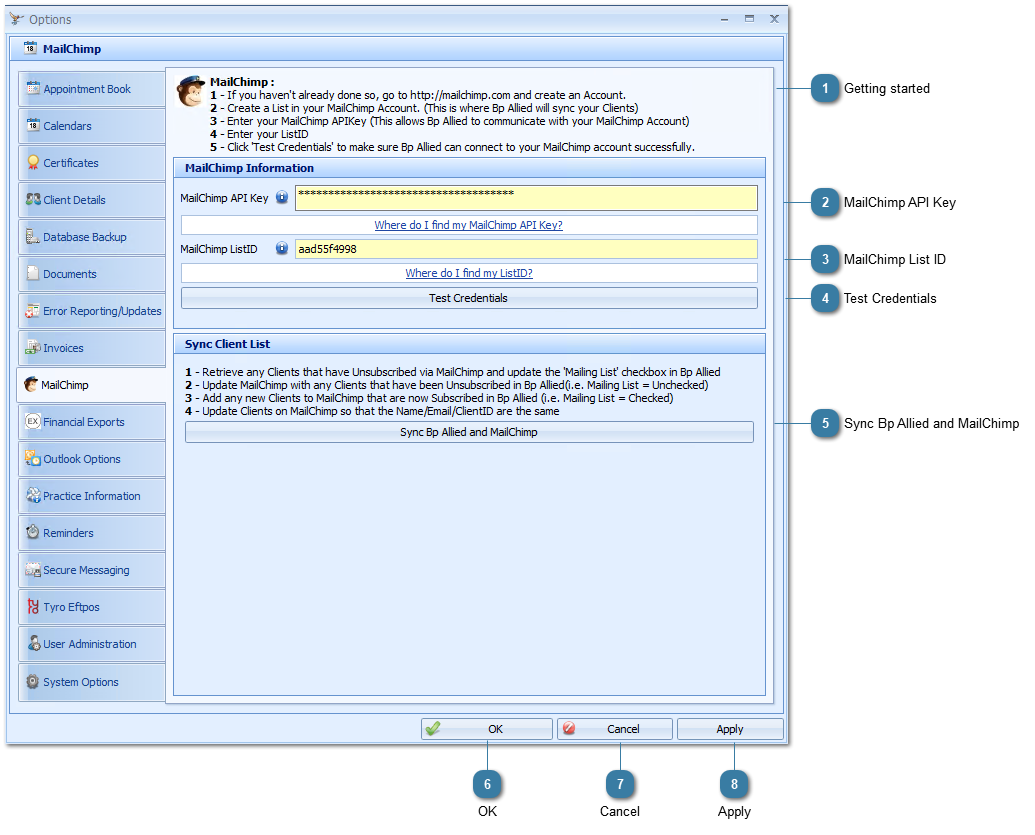Click the Practice Information icon

point(33,495)
